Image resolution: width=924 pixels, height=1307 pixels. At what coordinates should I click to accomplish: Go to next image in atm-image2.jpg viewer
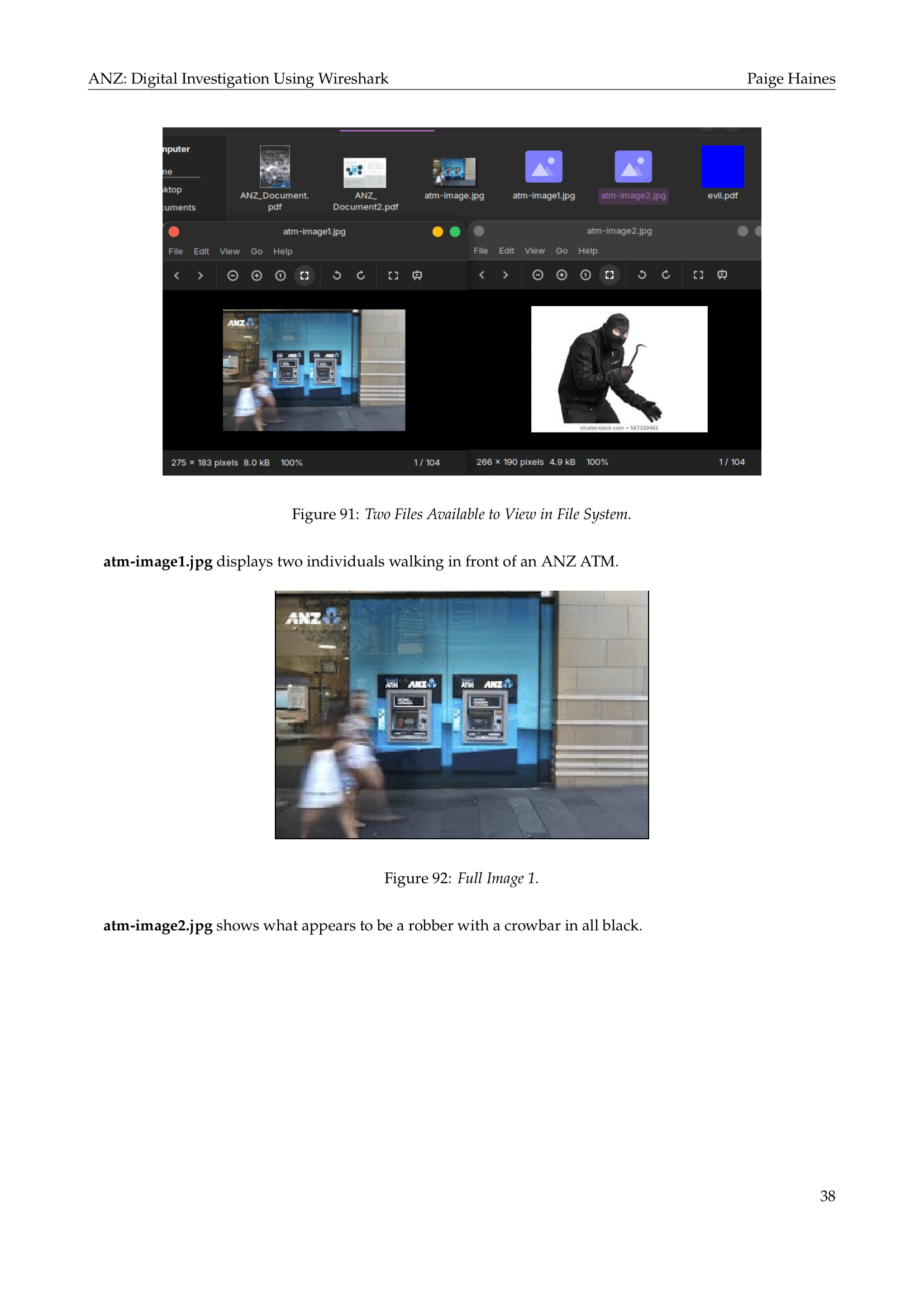tap(505, 275)
